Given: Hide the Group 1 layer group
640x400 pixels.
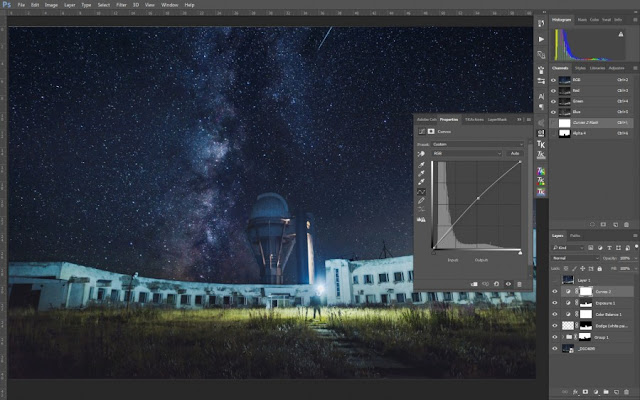Looking at the screenshot, I should 555,337.
